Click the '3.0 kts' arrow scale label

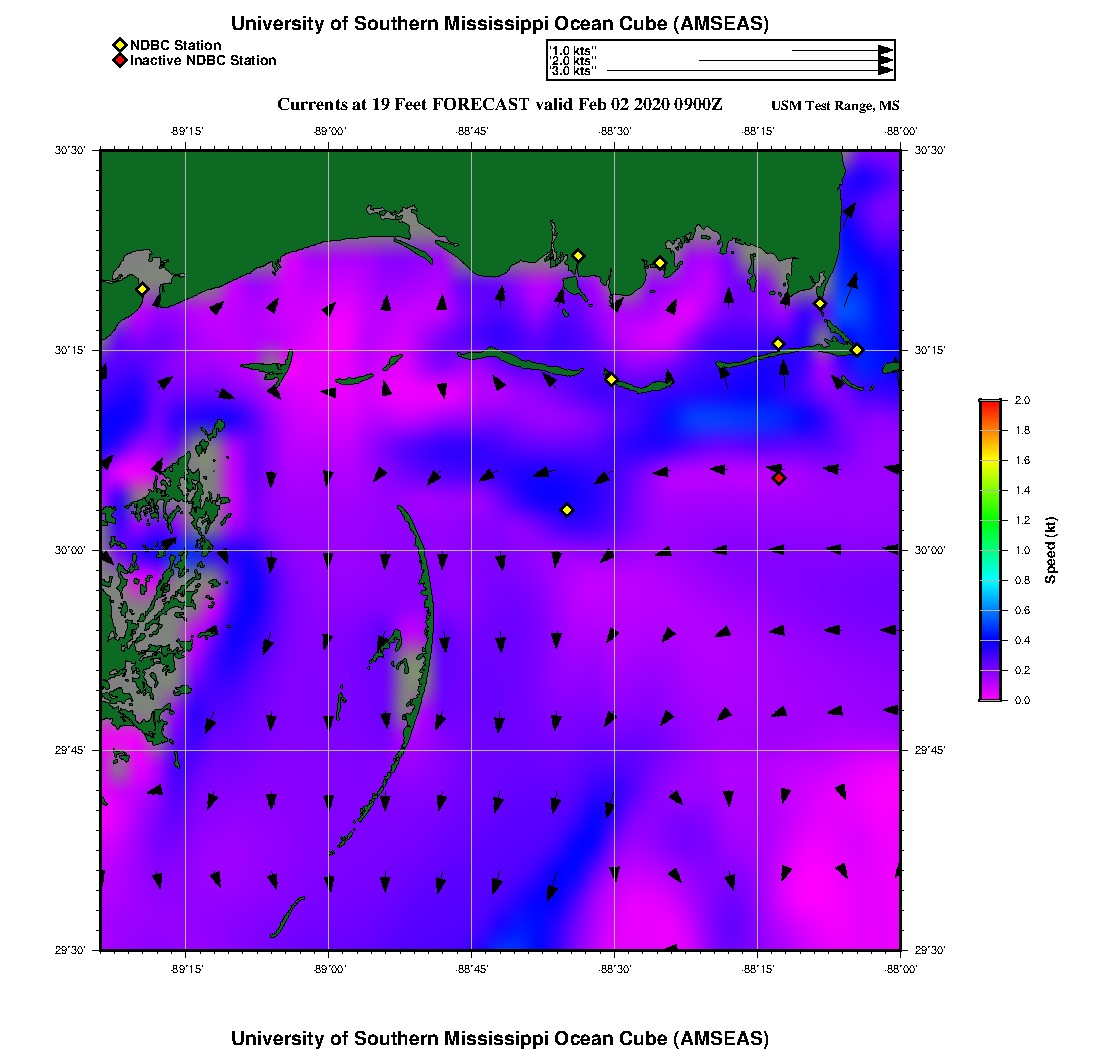(572, 70)
